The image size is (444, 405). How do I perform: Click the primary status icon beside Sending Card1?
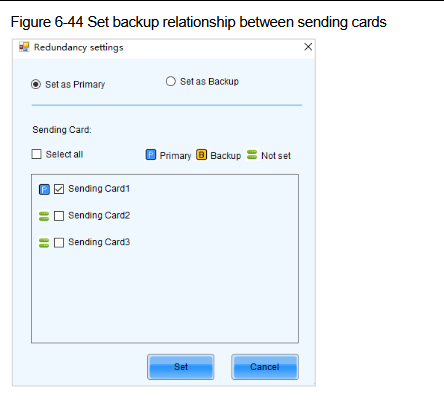coord(44,189)
